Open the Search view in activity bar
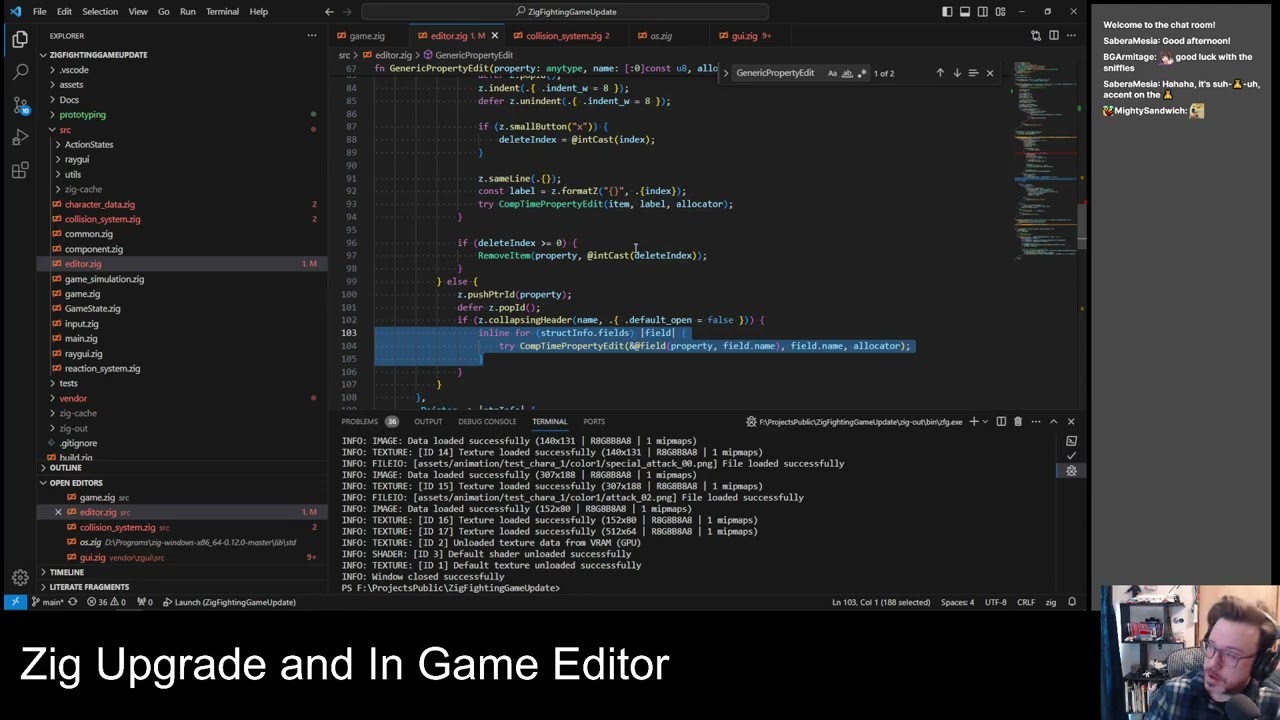This screenshot has width=1280, height=720. (x=20, y=72)
